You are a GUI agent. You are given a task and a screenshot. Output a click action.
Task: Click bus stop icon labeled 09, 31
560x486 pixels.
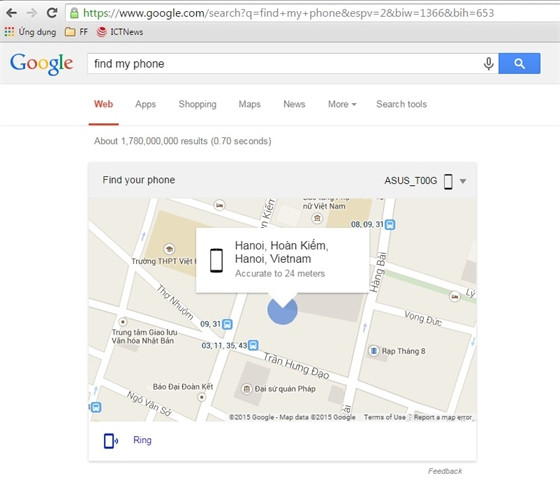[x=227, y=324]
